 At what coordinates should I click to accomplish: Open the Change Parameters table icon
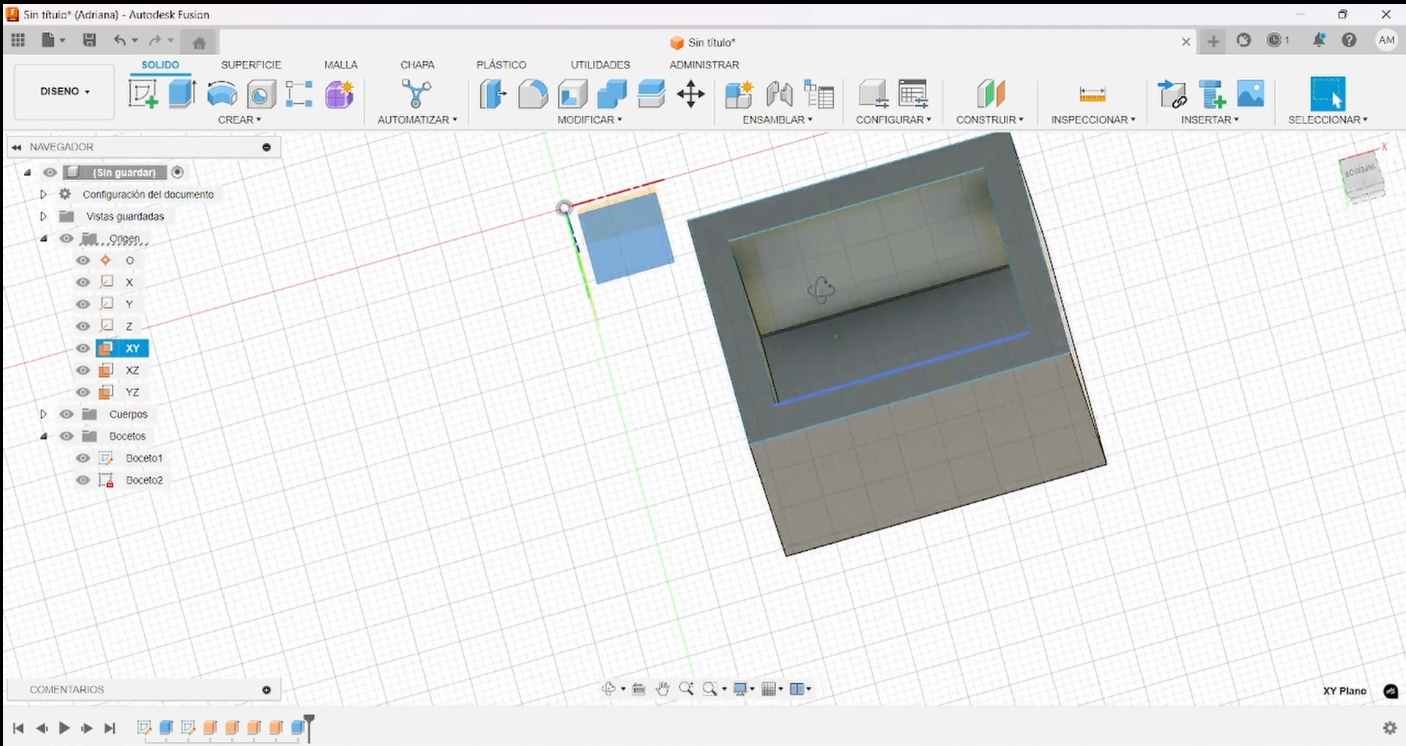click(913, 94)
